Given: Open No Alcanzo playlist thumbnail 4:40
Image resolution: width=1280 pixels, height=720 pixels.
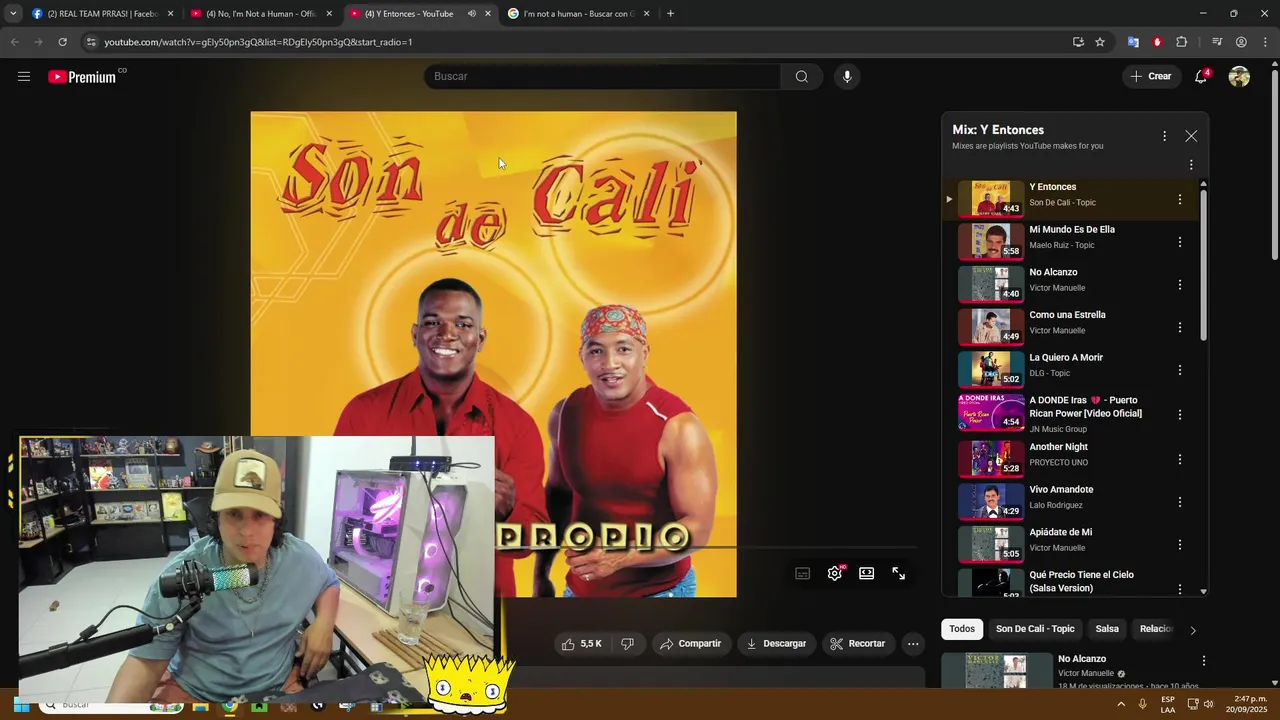Looking at the screenshot, I should click(x=991, y=284).
